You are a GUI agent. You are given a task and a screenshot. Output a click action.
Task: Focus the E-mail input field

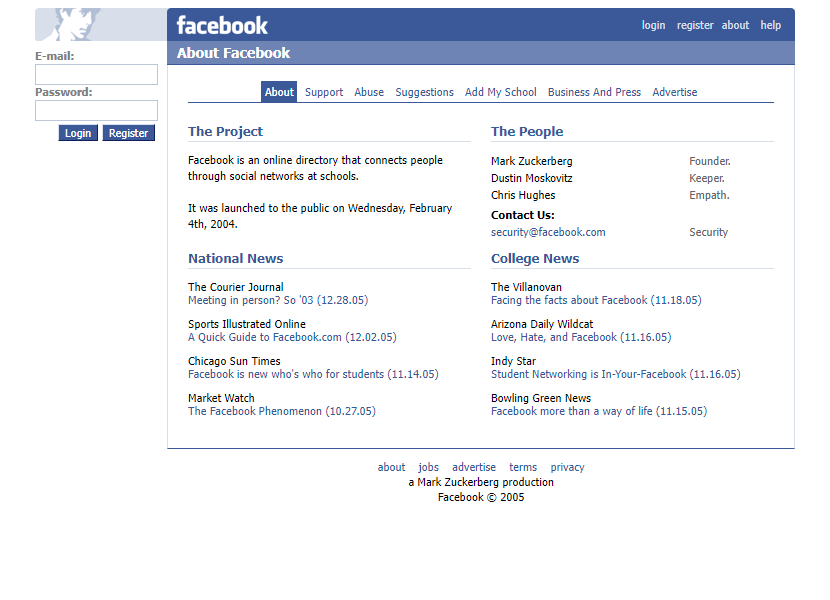[x=96, y=74]
